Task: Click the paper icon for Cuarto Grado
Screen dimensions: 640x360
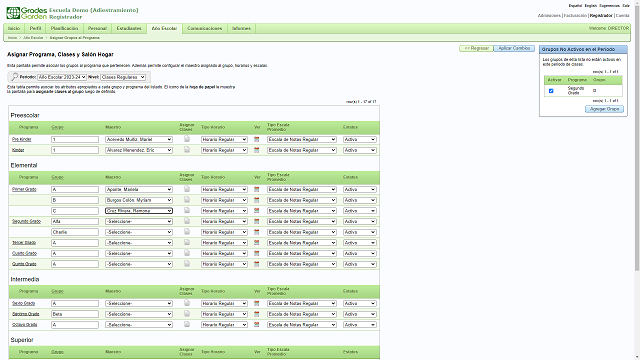Action: [x=187, y=253]
